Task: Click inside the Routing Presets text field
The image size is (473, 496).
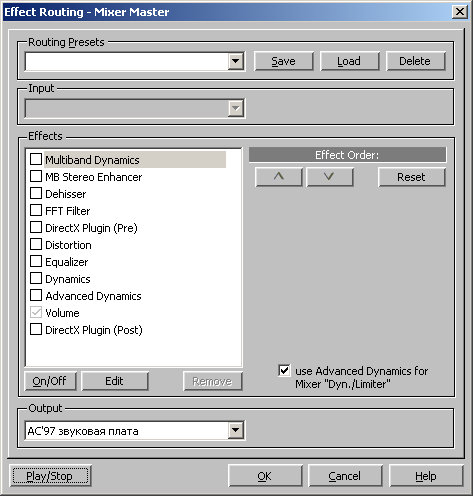Action: [127, 61]
